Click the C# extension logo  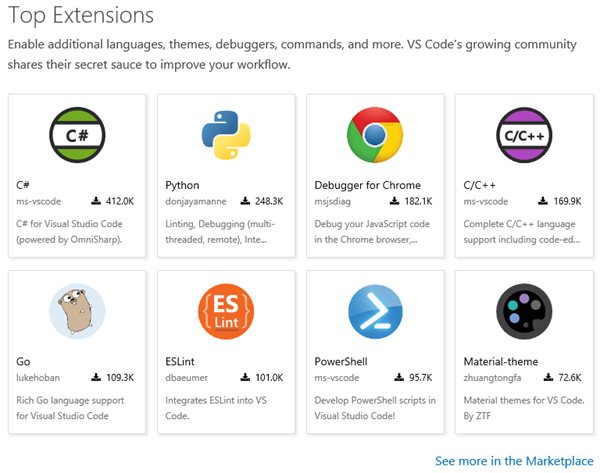(x=77, y=136)
